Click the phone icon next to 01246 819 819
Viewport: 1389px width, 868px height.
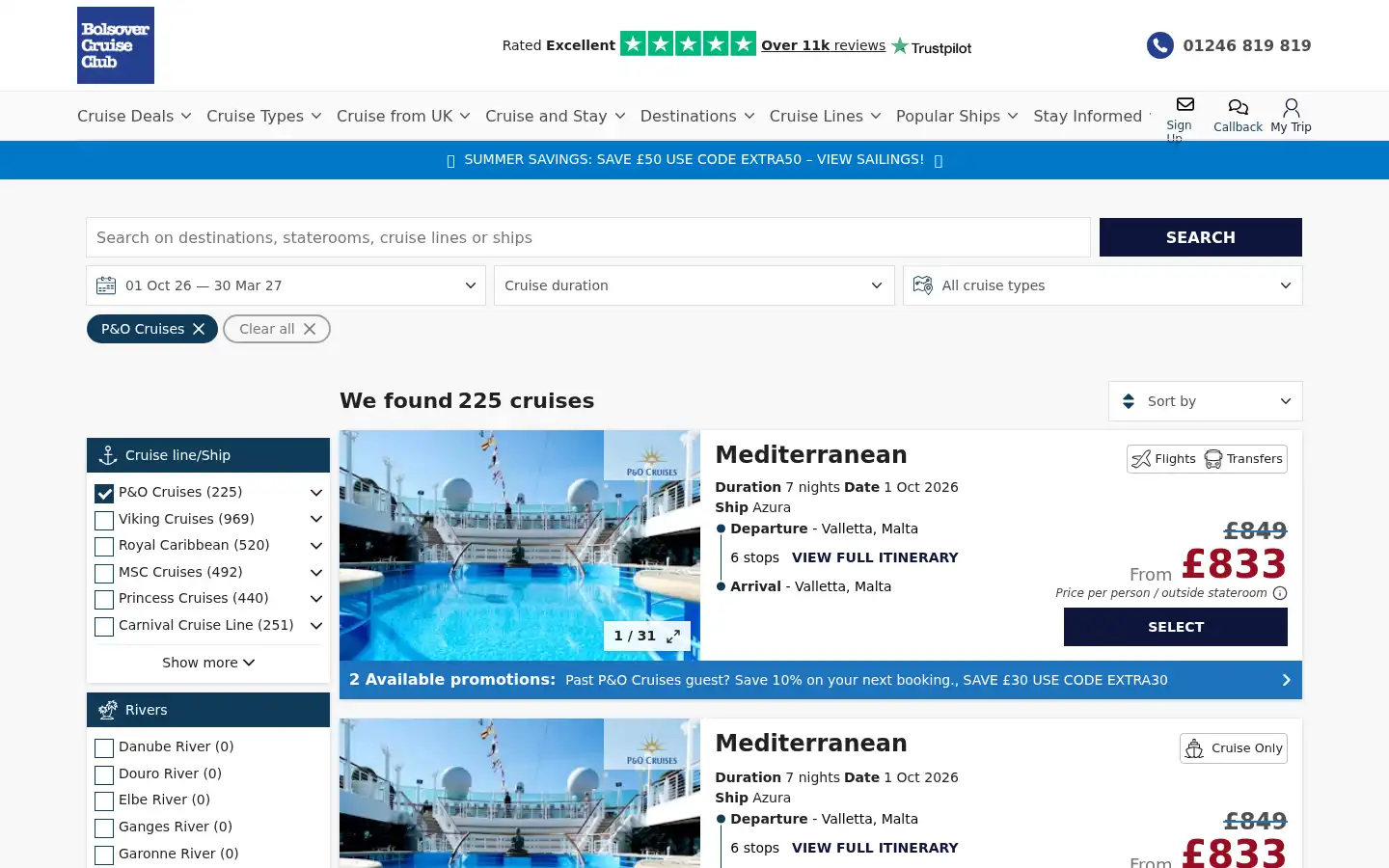[1160, 45]
